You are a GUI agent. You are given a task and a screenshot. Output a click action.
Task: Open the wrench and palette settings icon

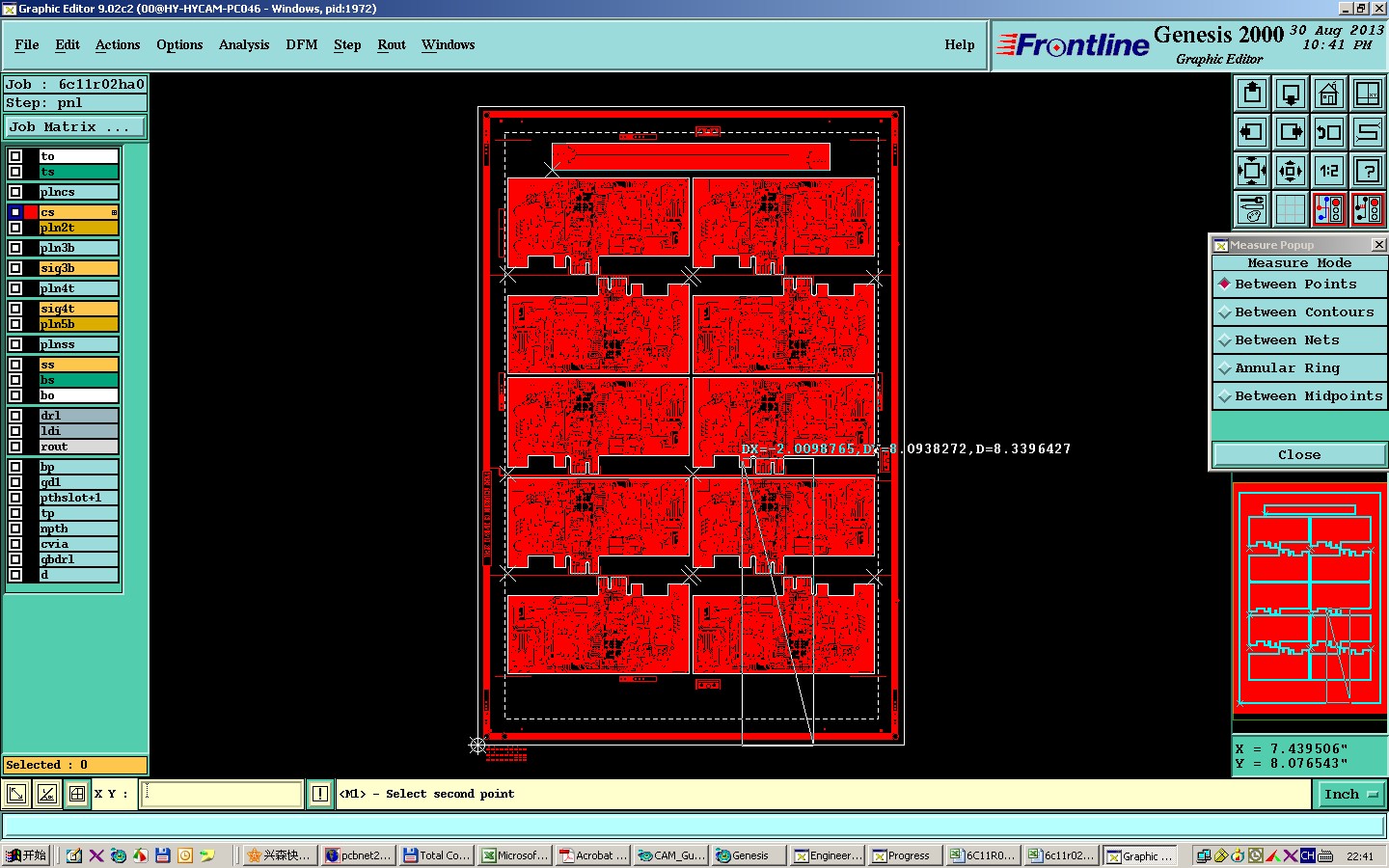[1252, 209]
